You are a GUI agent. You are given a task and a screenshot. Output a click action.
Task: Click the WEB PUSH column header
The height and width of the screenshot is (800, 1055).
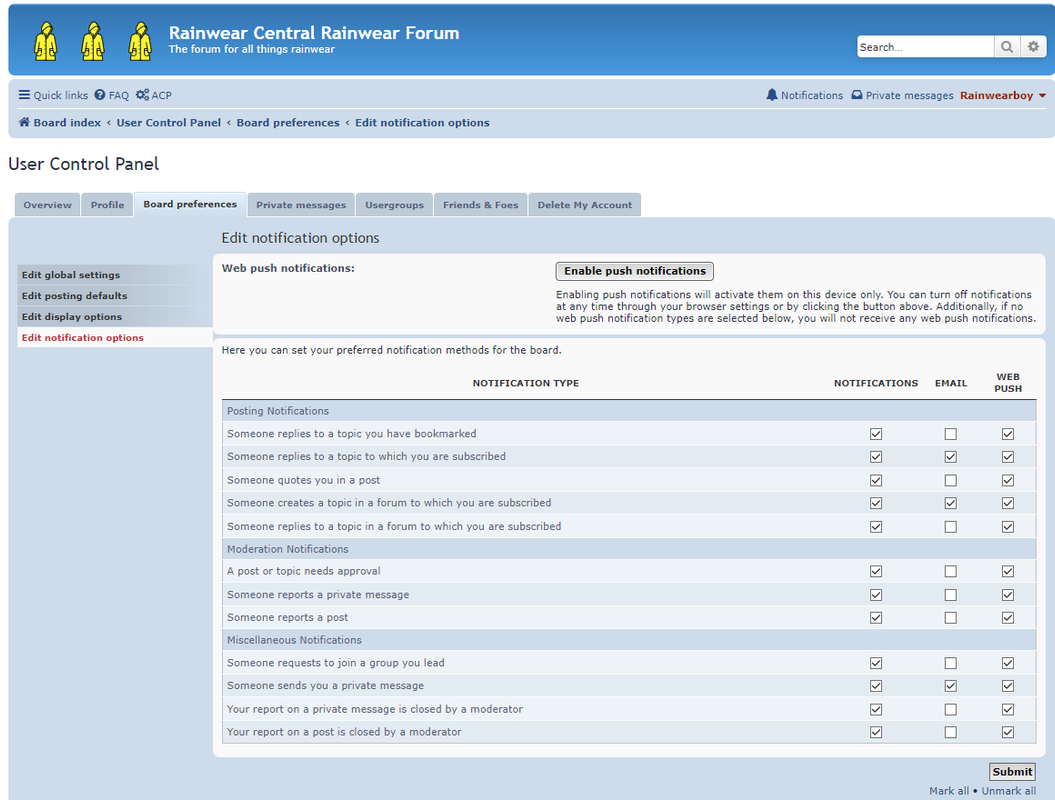click(1007, 383)
